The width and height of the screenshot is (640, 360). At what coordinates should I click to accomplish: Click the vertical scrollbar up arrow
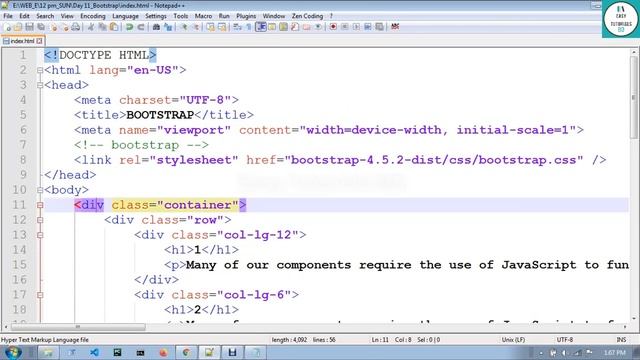[x=634, y=52]
